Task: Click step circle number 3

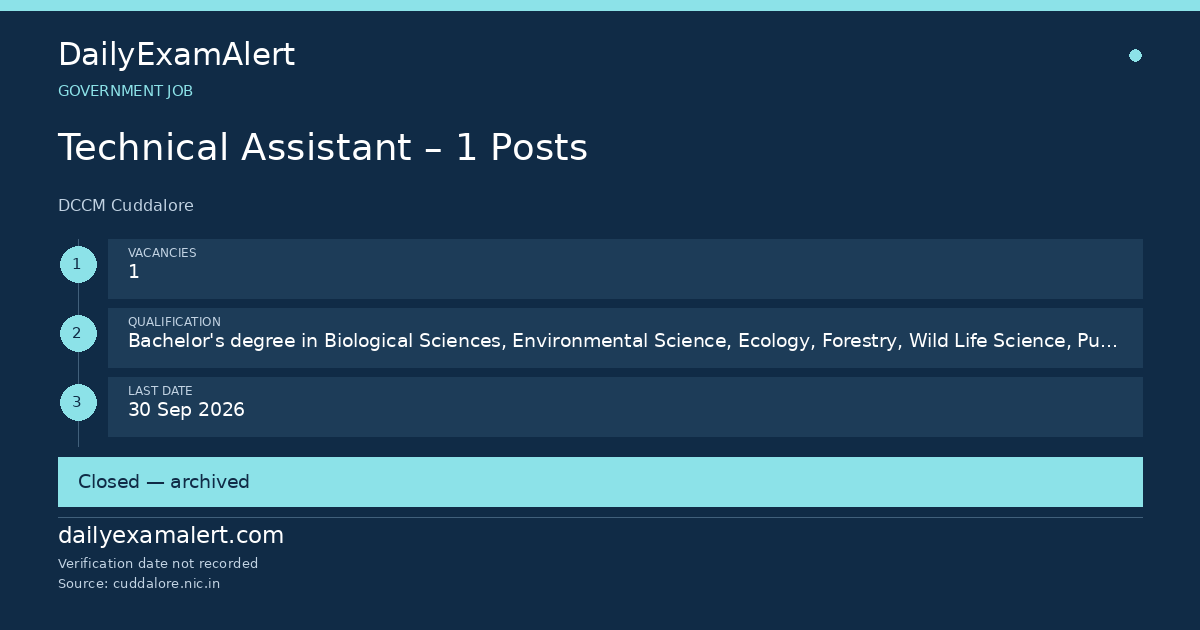Action: coord(78,403)
